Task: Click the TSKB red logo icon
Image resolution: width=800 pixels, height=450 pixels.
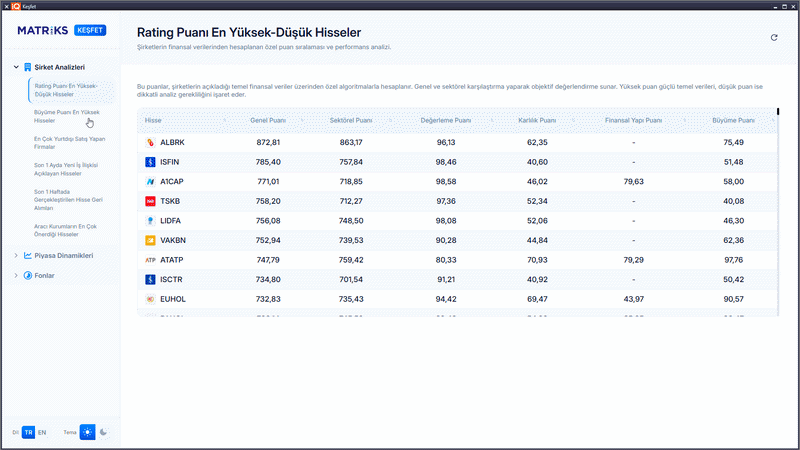Action: [150, 201]
